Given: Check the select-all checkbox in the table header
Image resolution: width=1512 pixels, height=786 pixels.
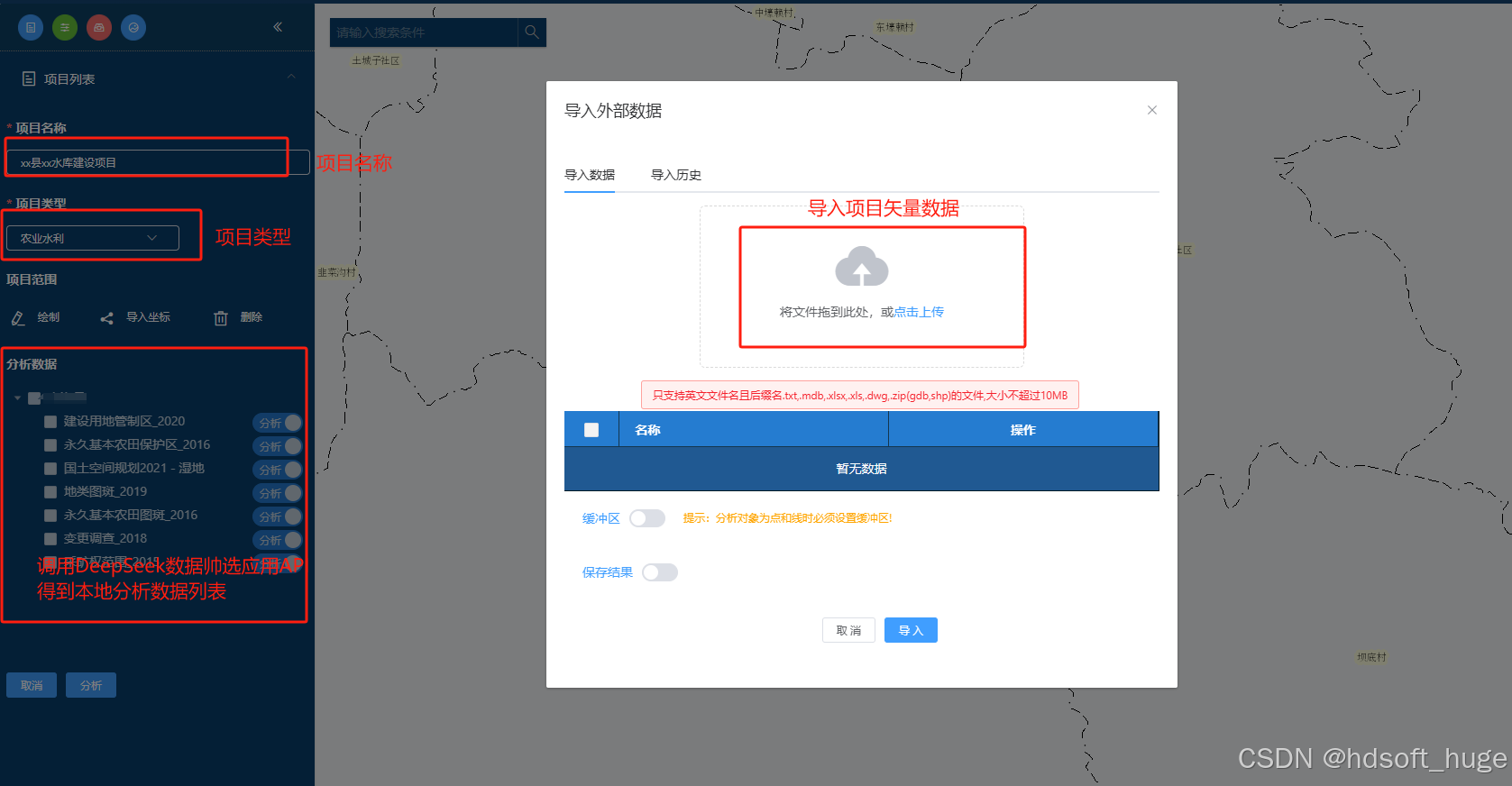Looking at the screenshot, I should pos(591,430).
